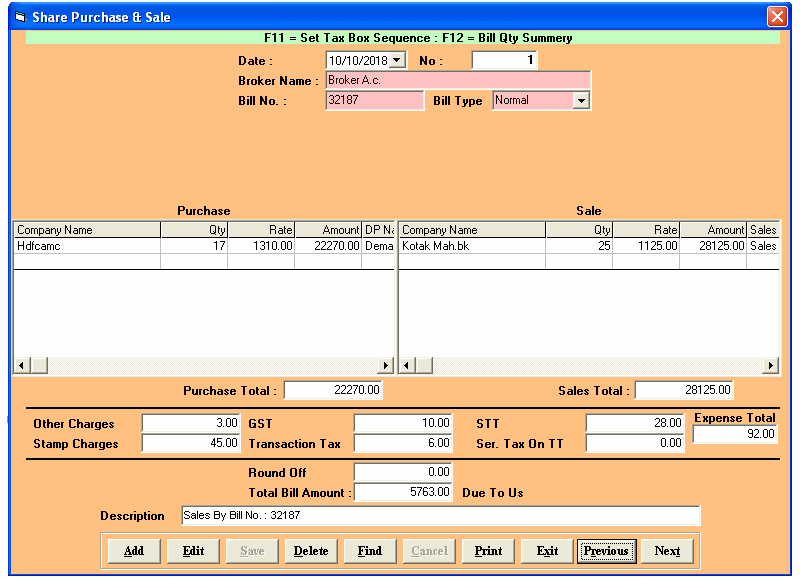Viewport: 800px width, 578px height.
Task: Click the Stamp Charges field
Action: pos(191,443)
